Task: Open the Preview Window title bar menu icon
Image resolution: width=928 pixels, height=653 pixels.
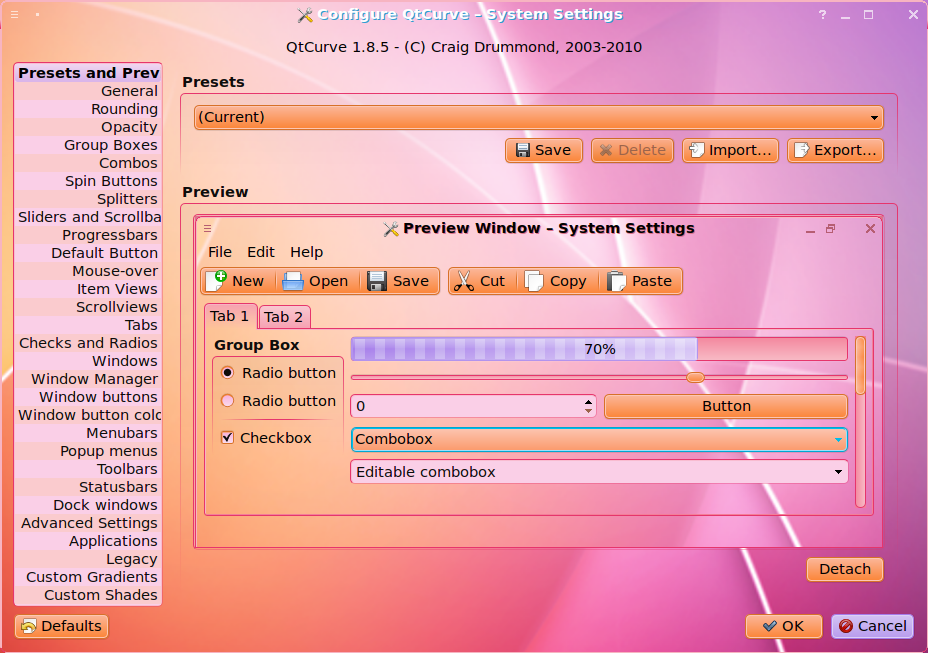Action: [208, 228]
